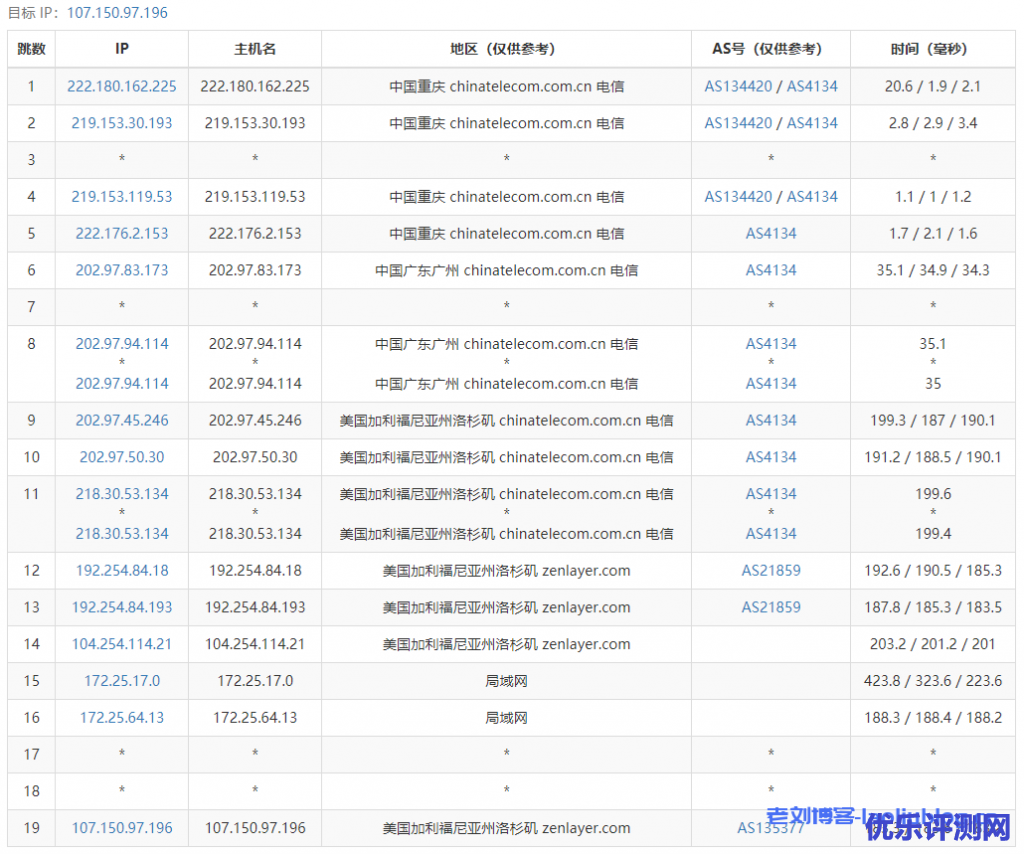
Task: Open the AS135377 link in the last row
Action: click(770, 828)
